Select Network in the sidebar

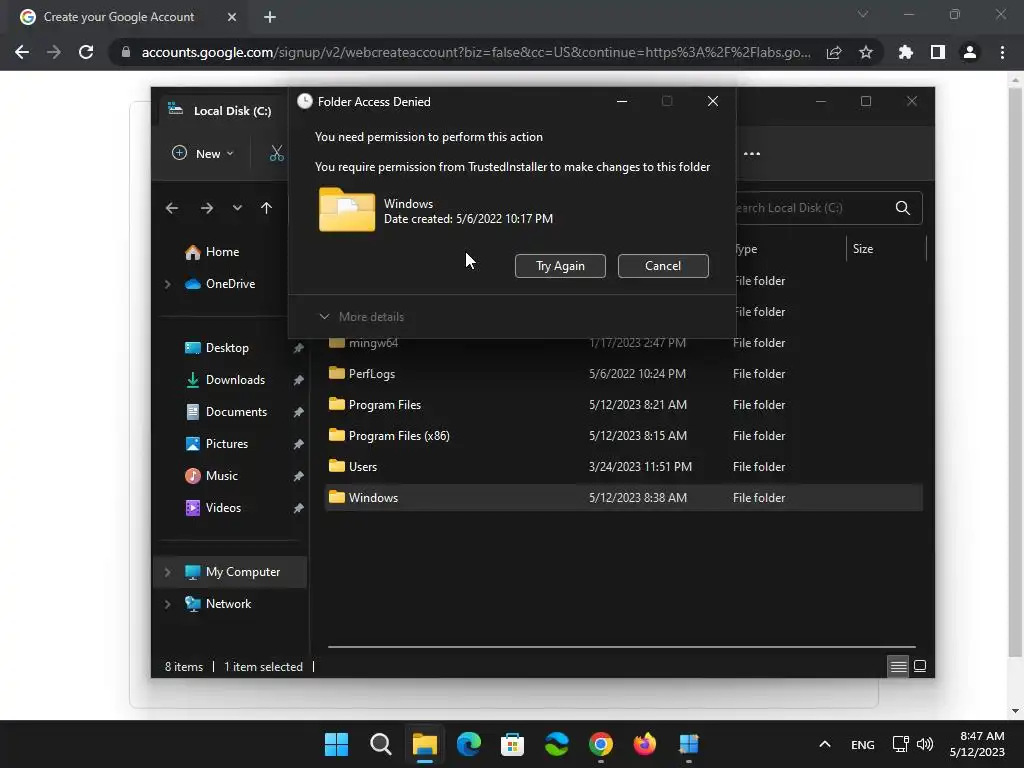tap(228, 604)
